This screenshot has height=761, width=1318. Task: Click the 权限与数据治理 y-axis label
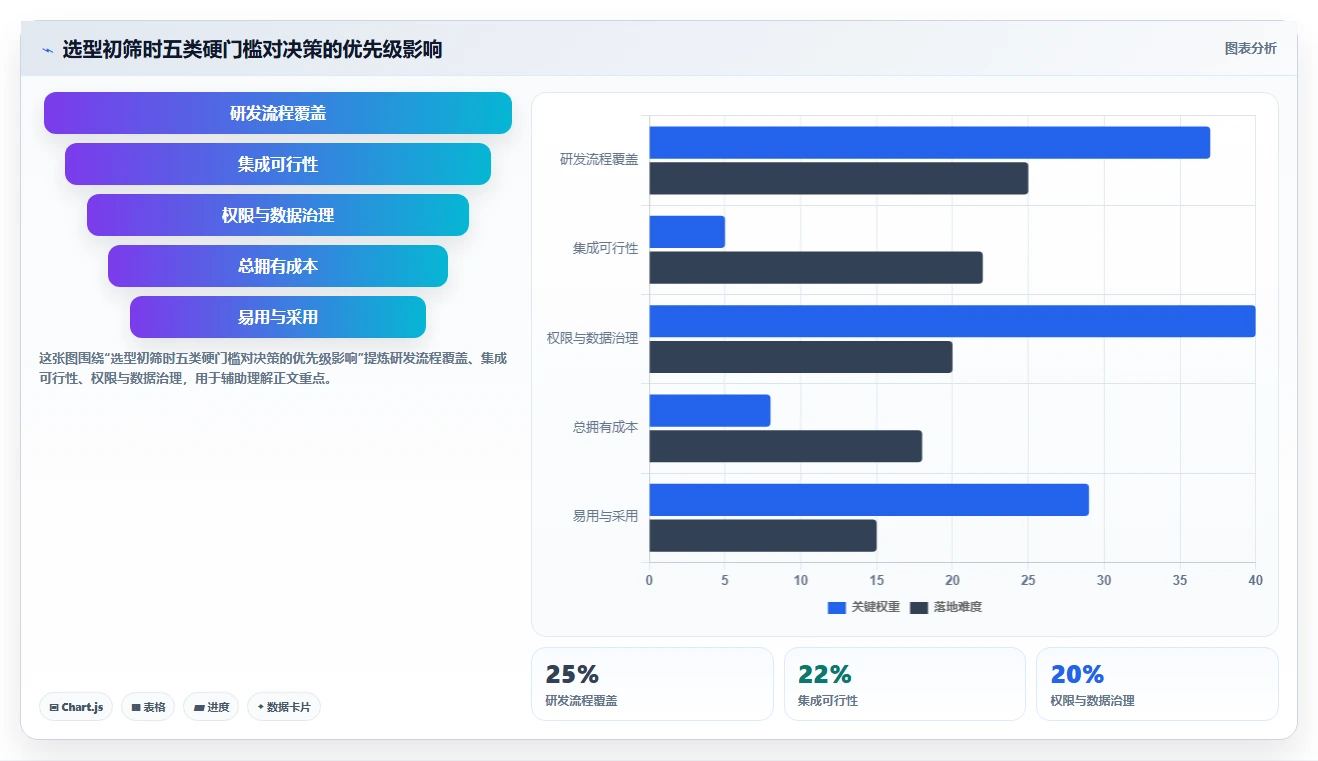592,338
